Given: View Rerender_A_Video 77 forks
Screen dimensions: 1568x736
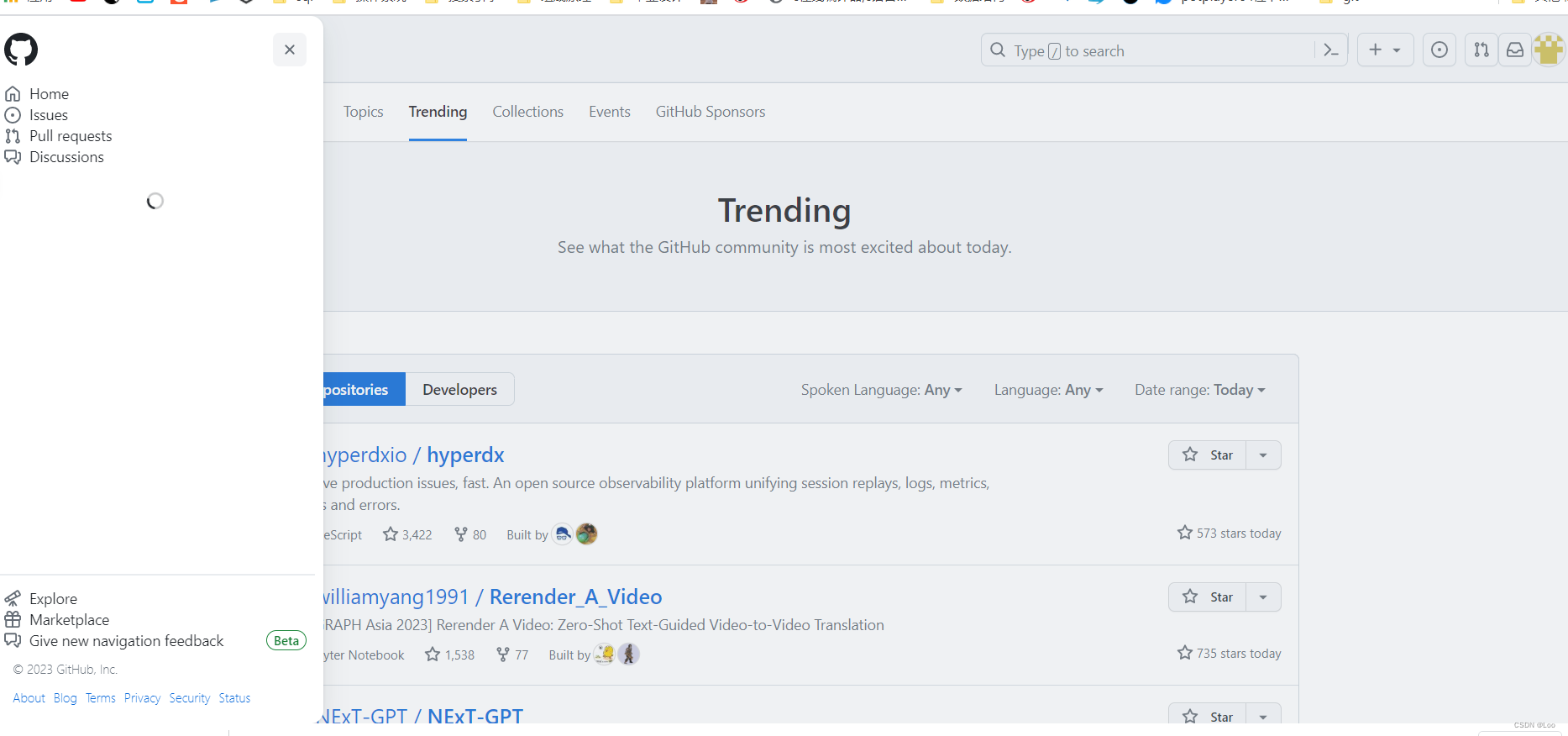Looking at the screenshot, I should click(512, 655).
